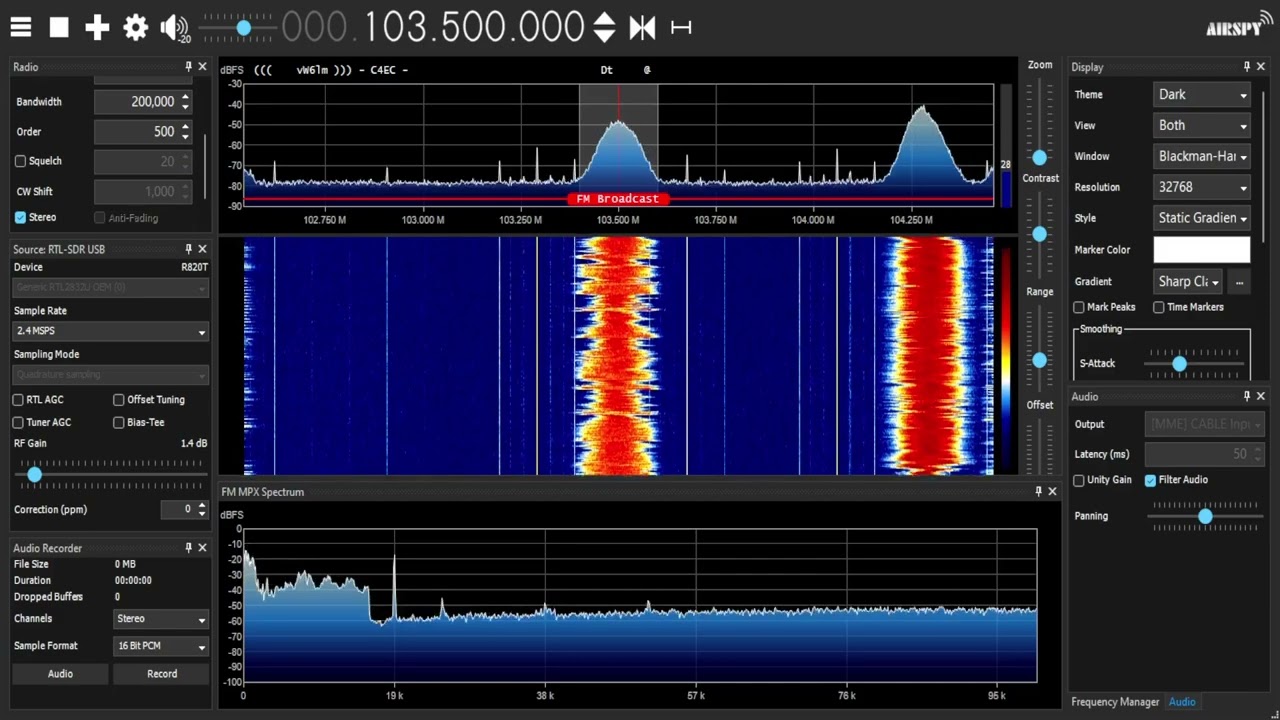This screenshot has width=1280, height=720.
Task: Click the AIRSPY logo
Action: (x=1238, y=26)
